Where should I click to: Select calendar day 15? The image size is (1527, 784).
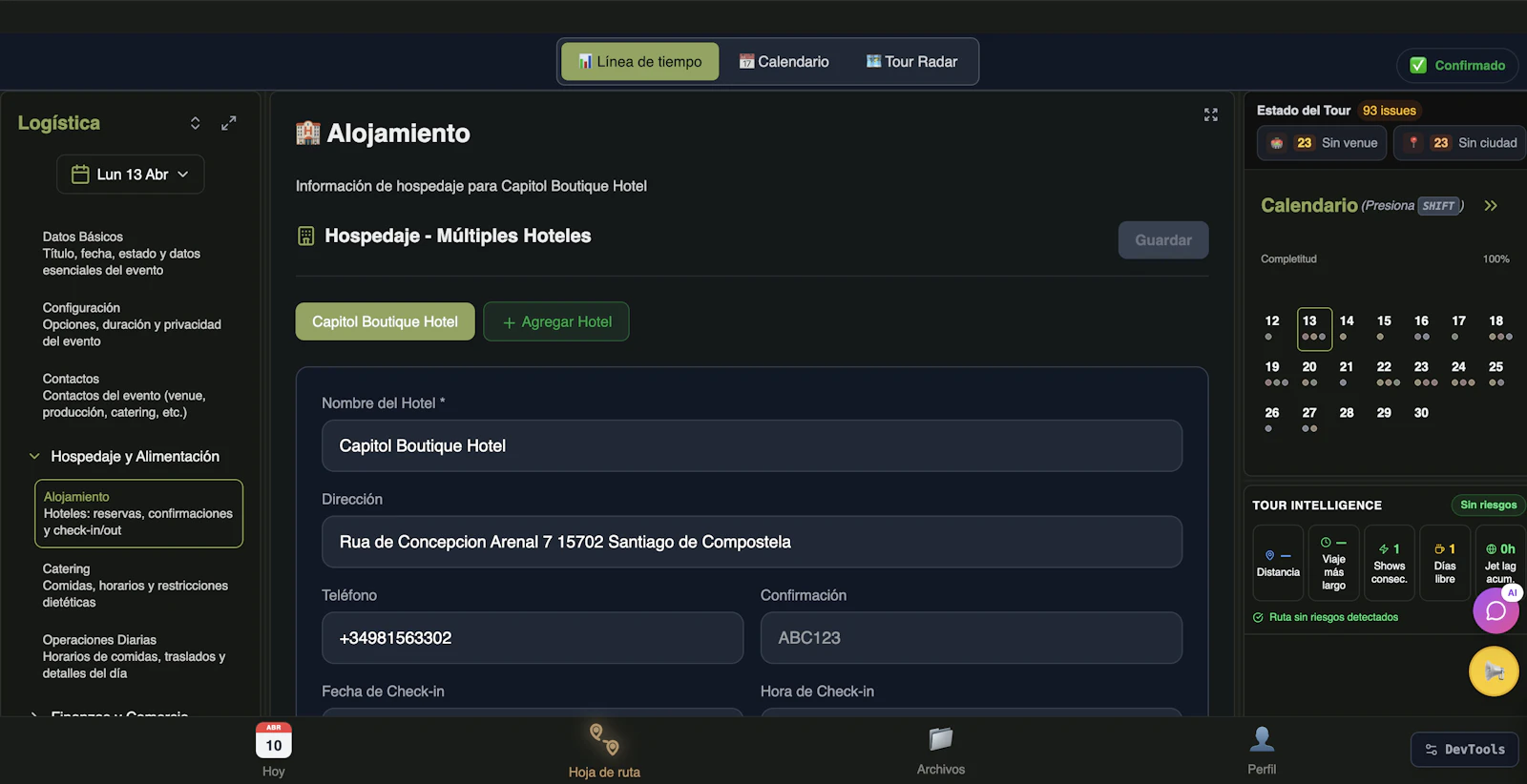[1384, 328]
